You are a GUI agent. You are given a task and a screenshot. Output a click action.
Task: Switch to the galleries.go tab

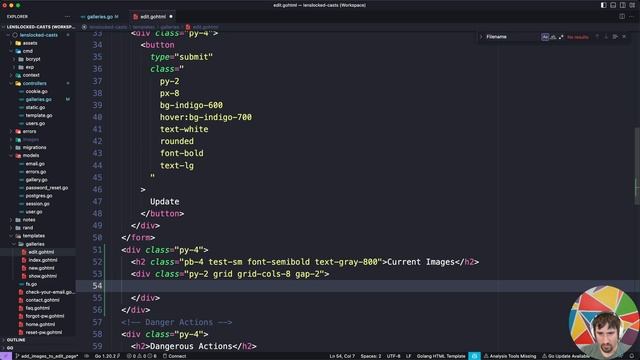pos(100,17)
